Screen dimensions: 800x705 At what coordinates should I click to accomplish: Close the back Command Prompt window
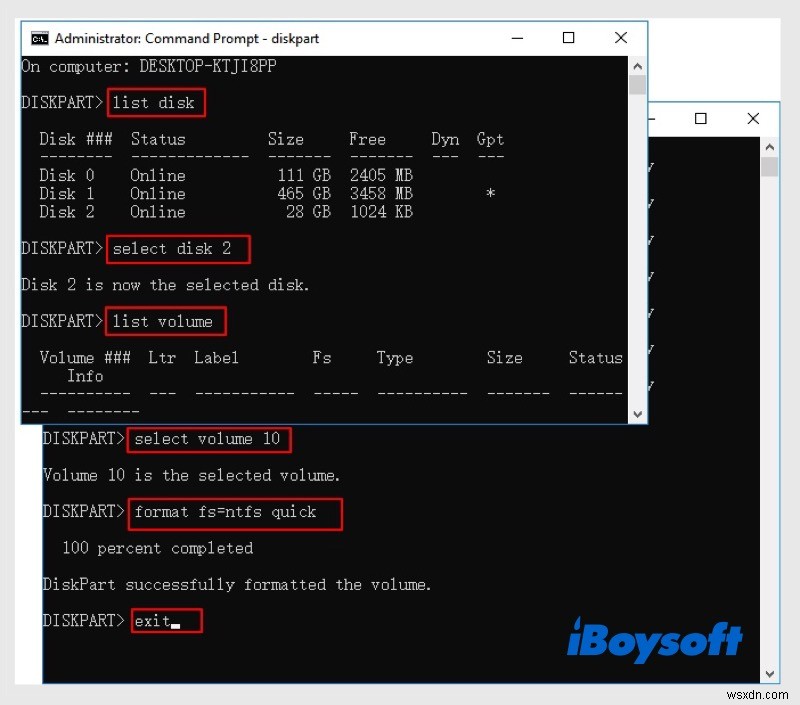tap(753, 119)
